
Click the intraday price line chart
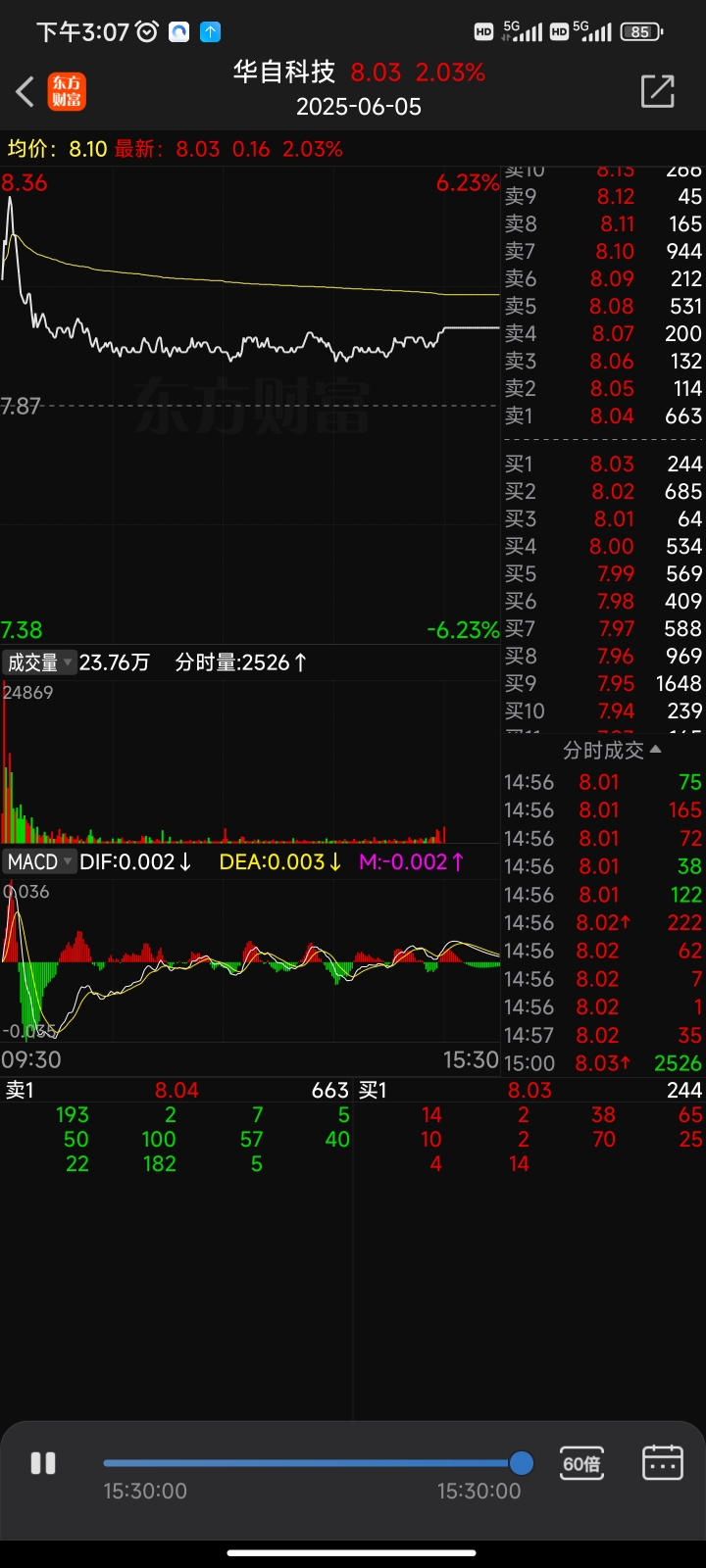250,405
